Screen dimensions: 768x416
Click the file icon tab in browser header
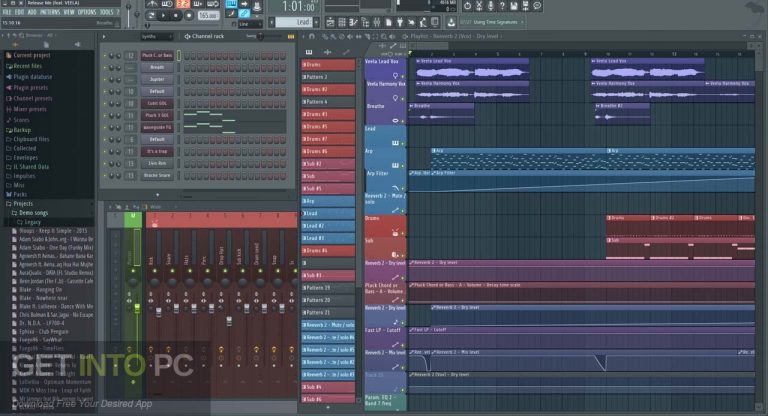point(46,45)
